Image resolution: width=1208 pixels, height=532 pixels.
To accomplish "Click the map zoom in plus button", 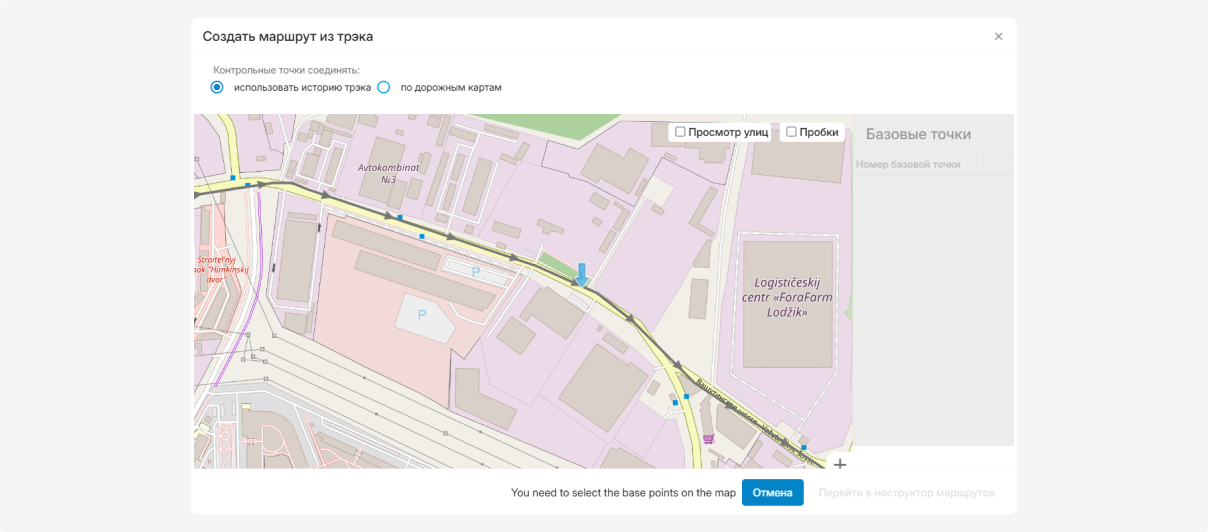I will point(840,464).
